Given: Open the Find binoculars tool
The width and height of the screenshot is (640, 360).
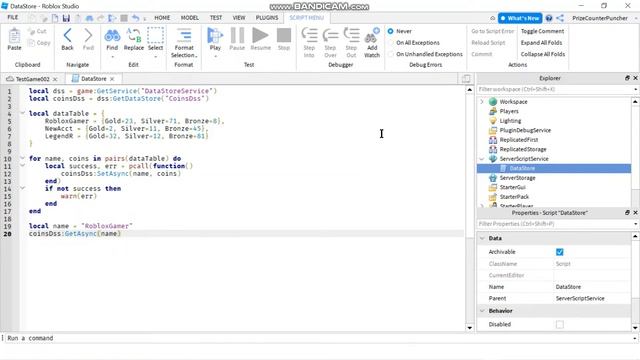Looking at the screenshot, I should tap(112, 36).
